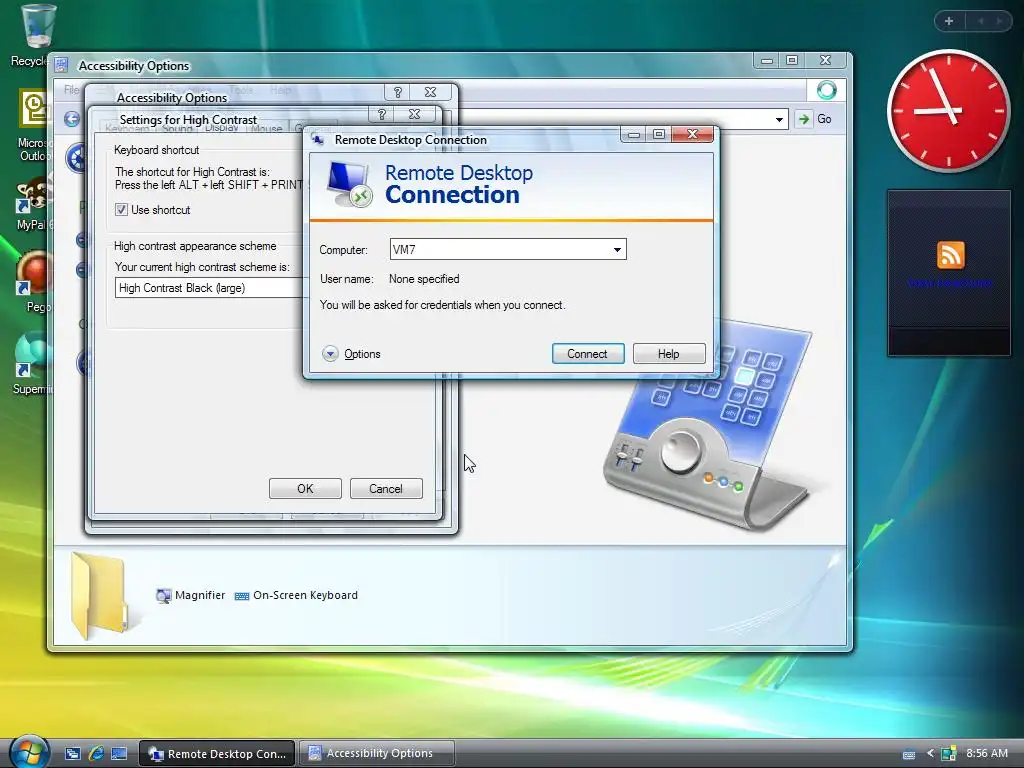Open the Start menu orb

tap(28, 752)
